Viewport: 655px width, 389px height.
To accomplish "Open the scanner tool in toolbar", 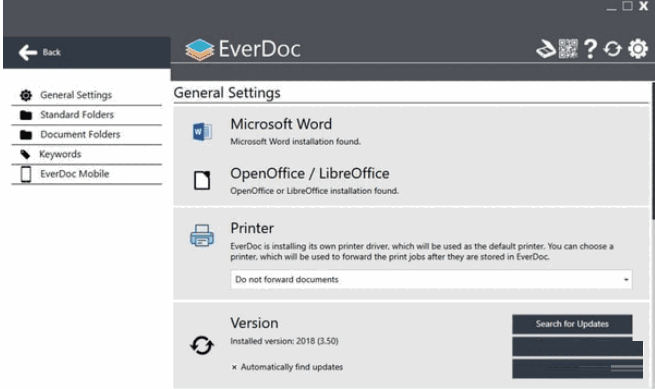I will (546, 49).
